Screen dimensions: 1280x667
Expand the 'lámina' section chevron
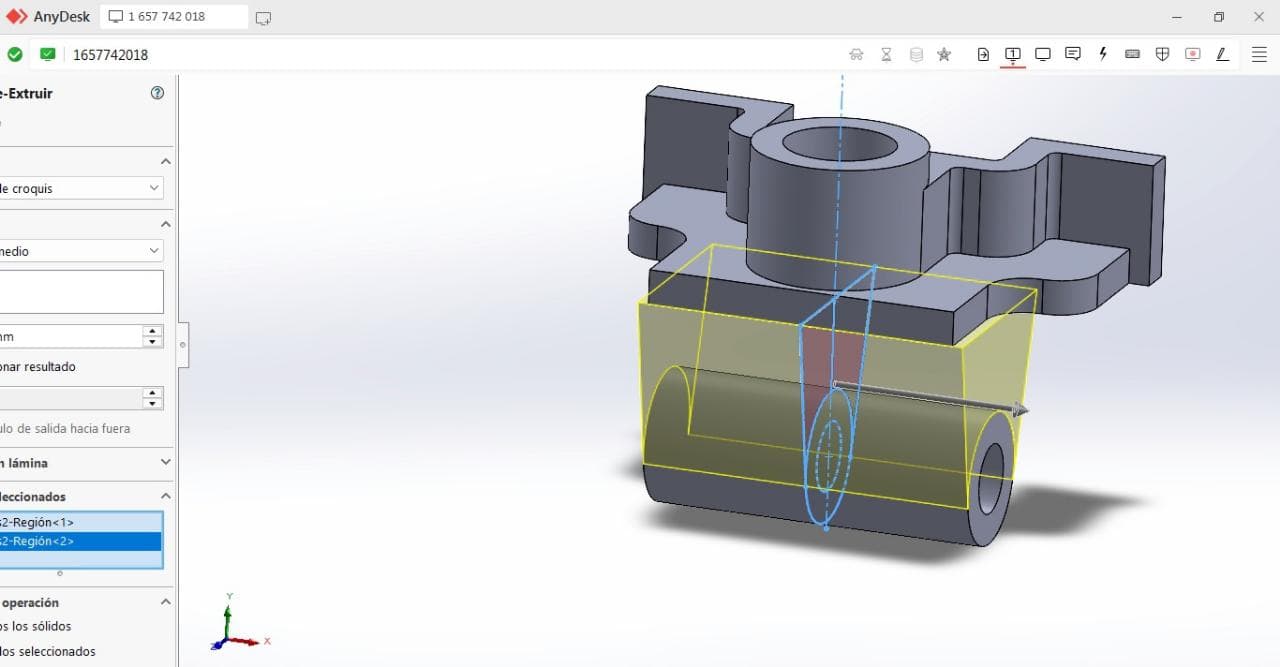166,462
